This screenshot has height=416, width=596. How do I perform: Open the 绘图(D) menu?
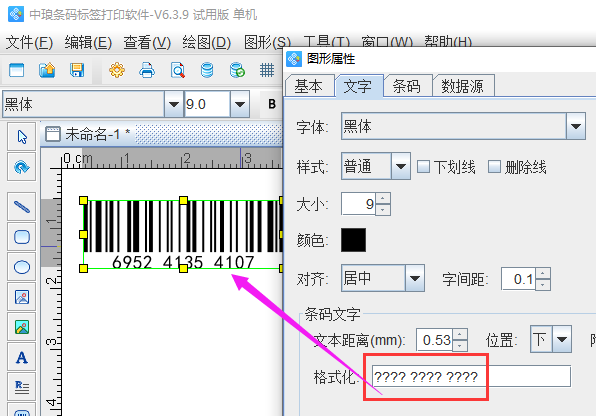(x=207, y=42)
